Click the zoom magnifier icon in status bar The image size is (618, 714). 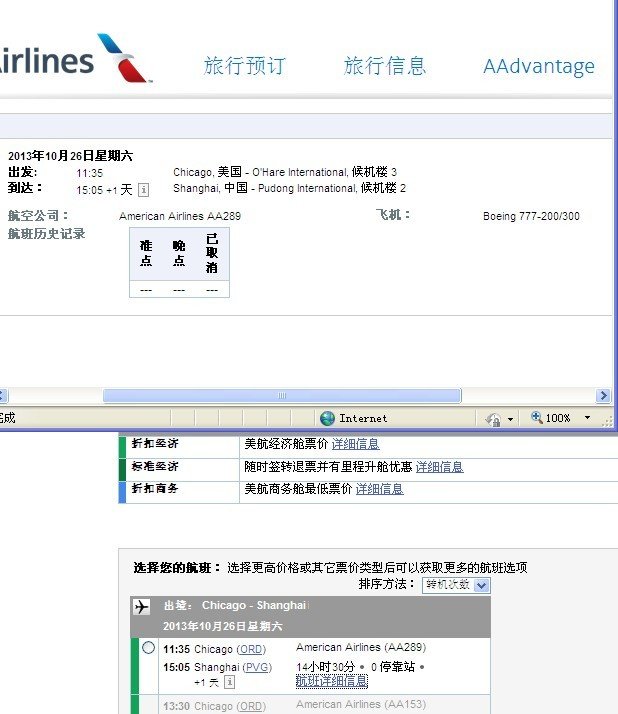(x=537, y=418)
